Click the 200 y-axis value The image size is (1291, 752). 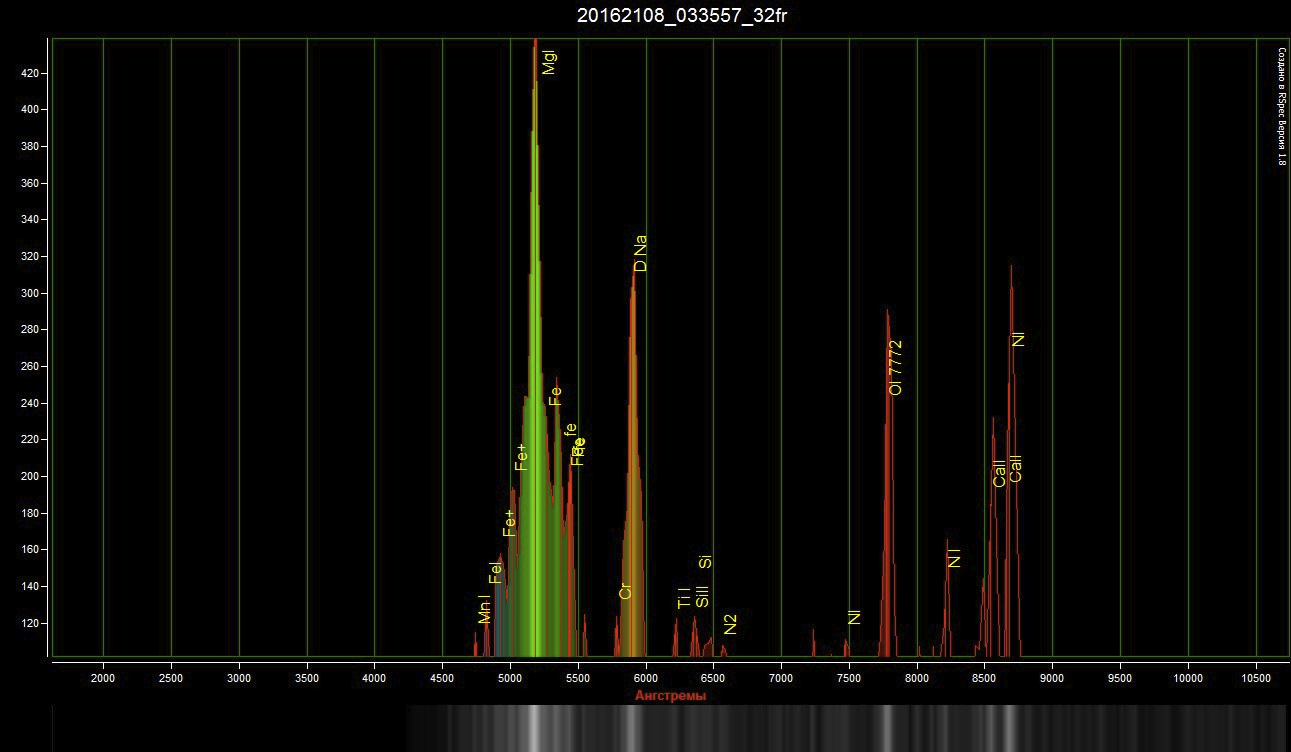coord(29,476)
